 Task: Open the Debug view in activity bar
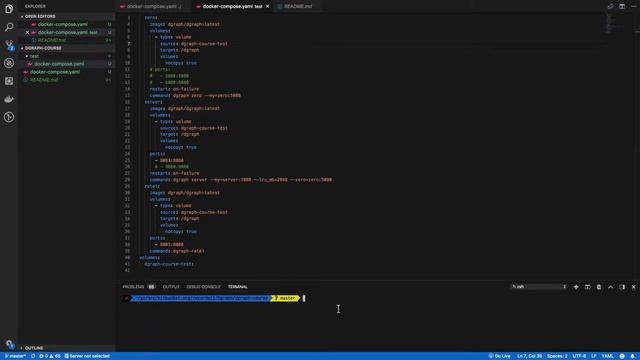(9, 63)
